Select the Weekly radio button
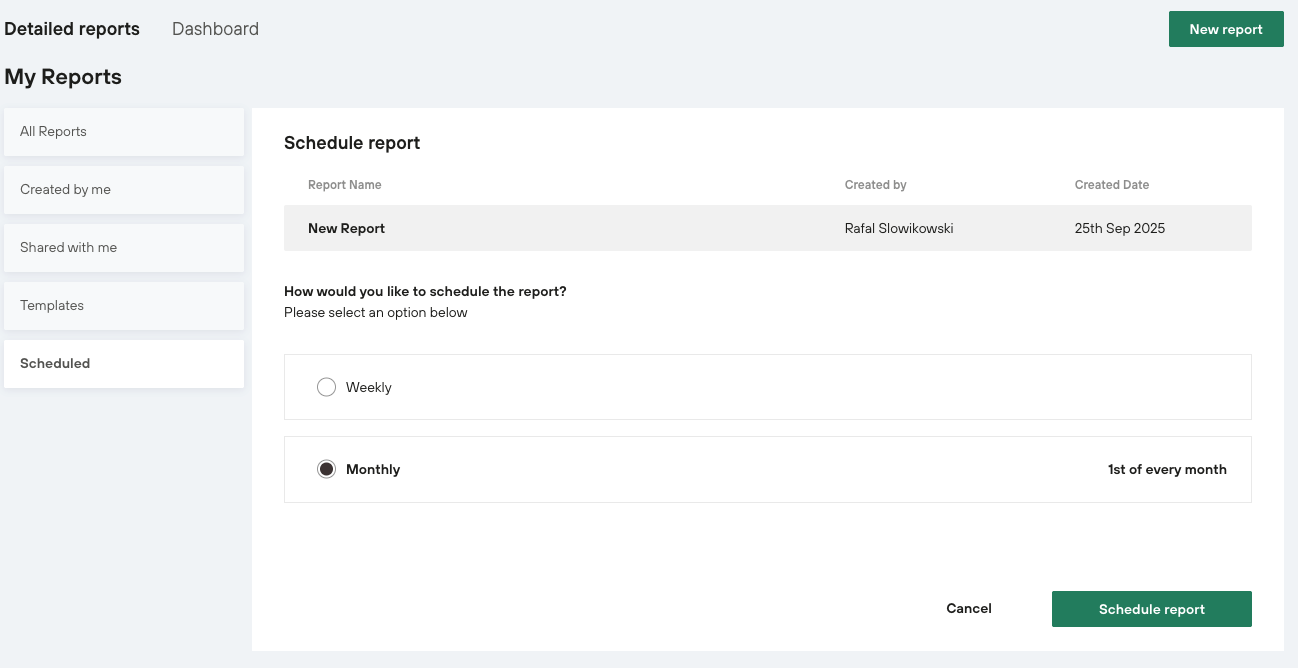1298x668 pixels. (326, 387)
